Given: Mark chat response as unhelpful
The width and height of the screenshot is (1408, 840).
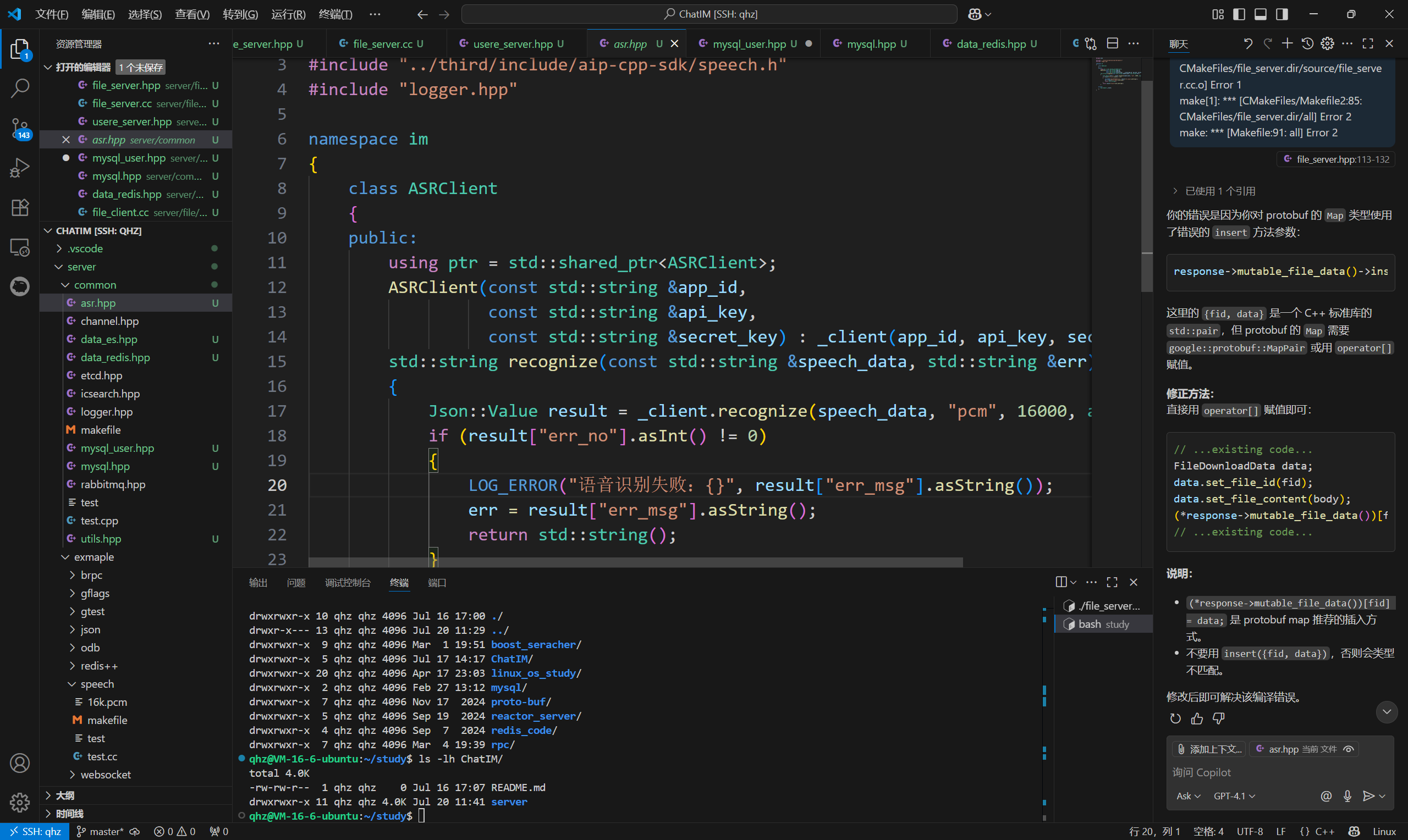Looking at the screenshot, I should click(x=1218, y=719).
